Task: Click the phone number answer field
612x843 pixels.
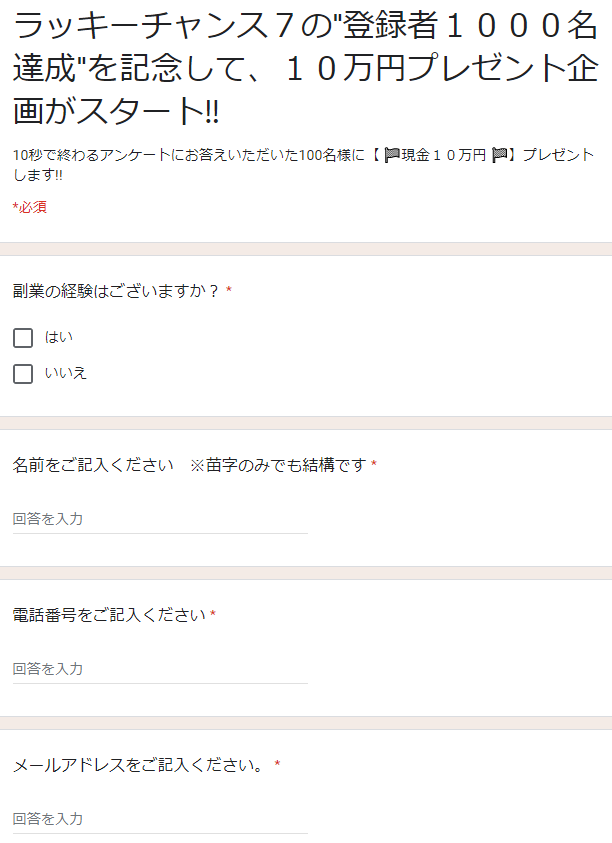Action: coord(160,669)
